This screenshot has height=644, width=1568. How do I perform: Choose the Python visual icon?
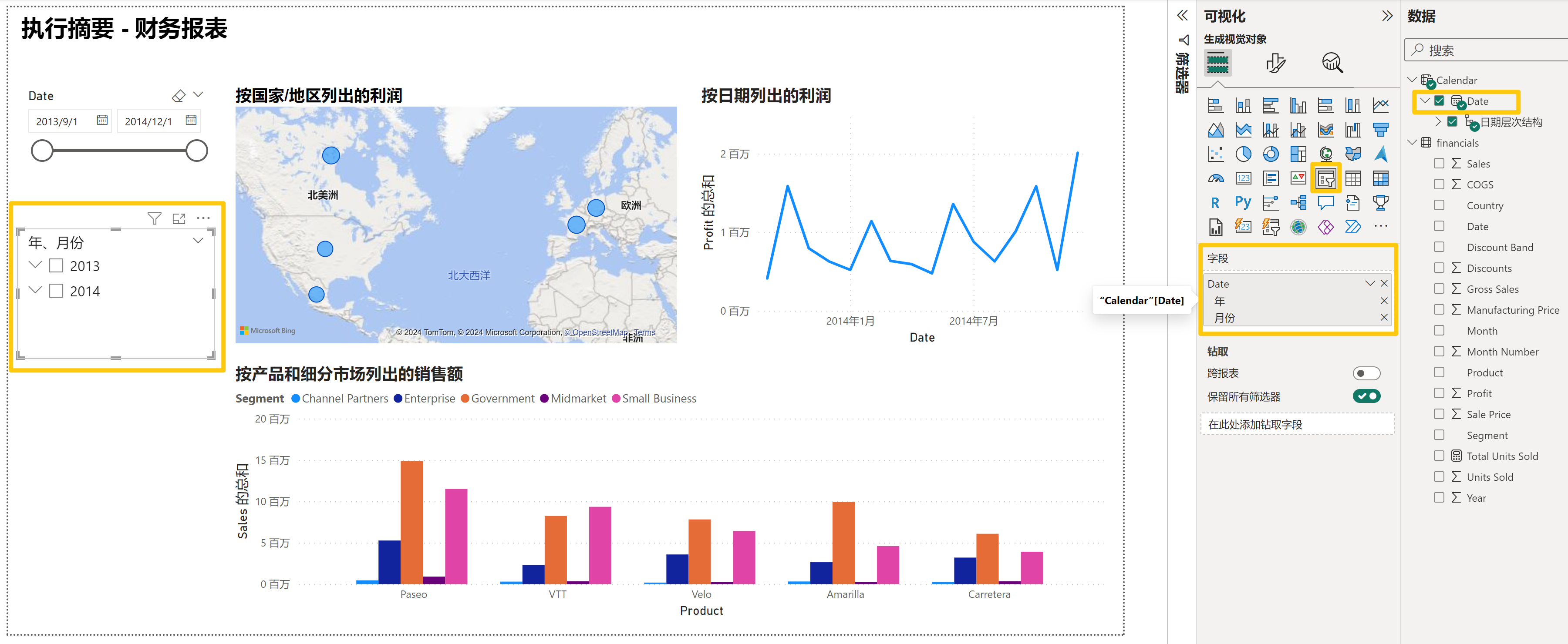click(1243, 202)
